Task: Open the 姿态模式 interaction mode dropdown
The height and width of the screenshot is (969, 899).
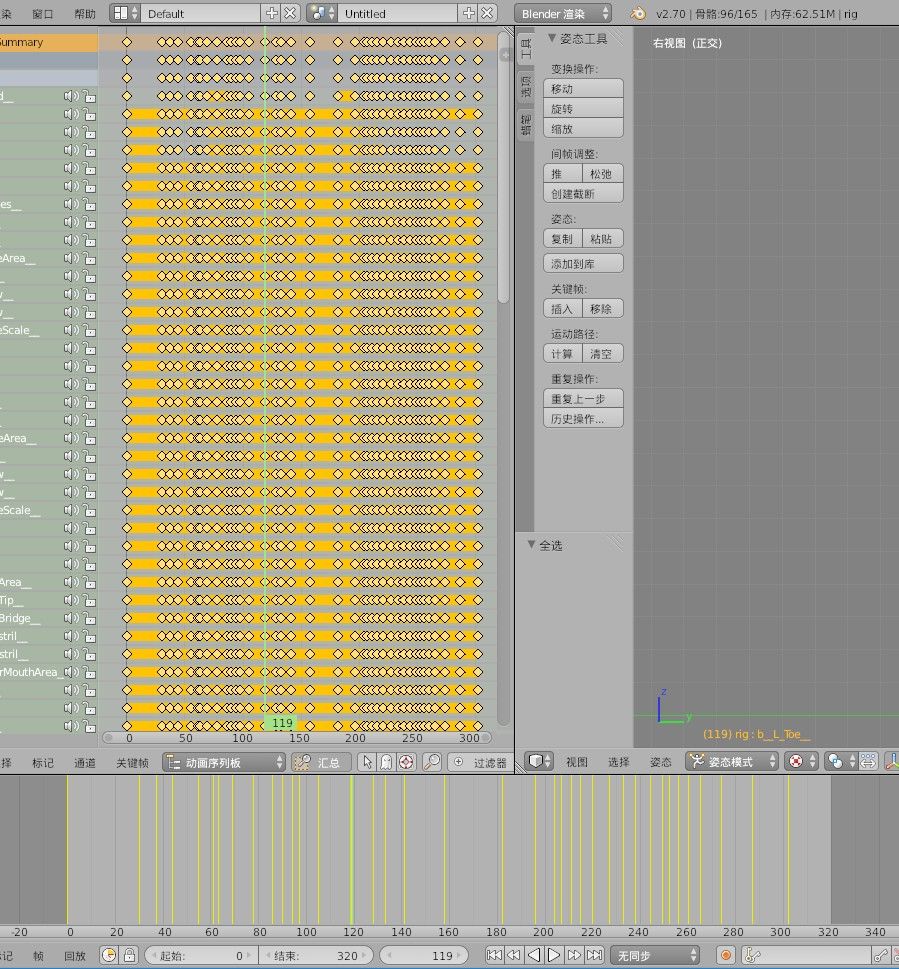Action: [732, 761]
